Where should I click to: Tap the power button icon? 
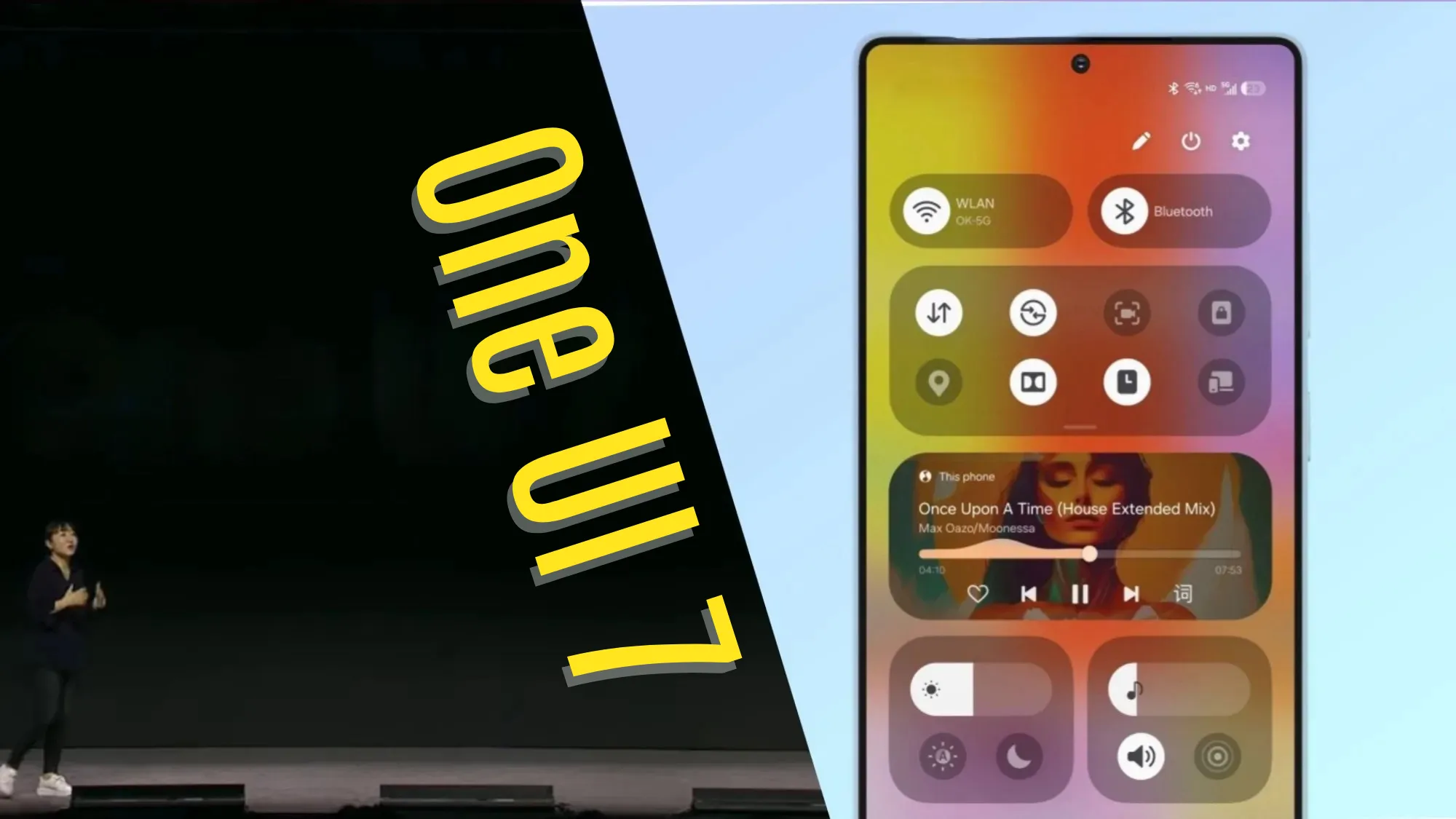coord(1191,142)
